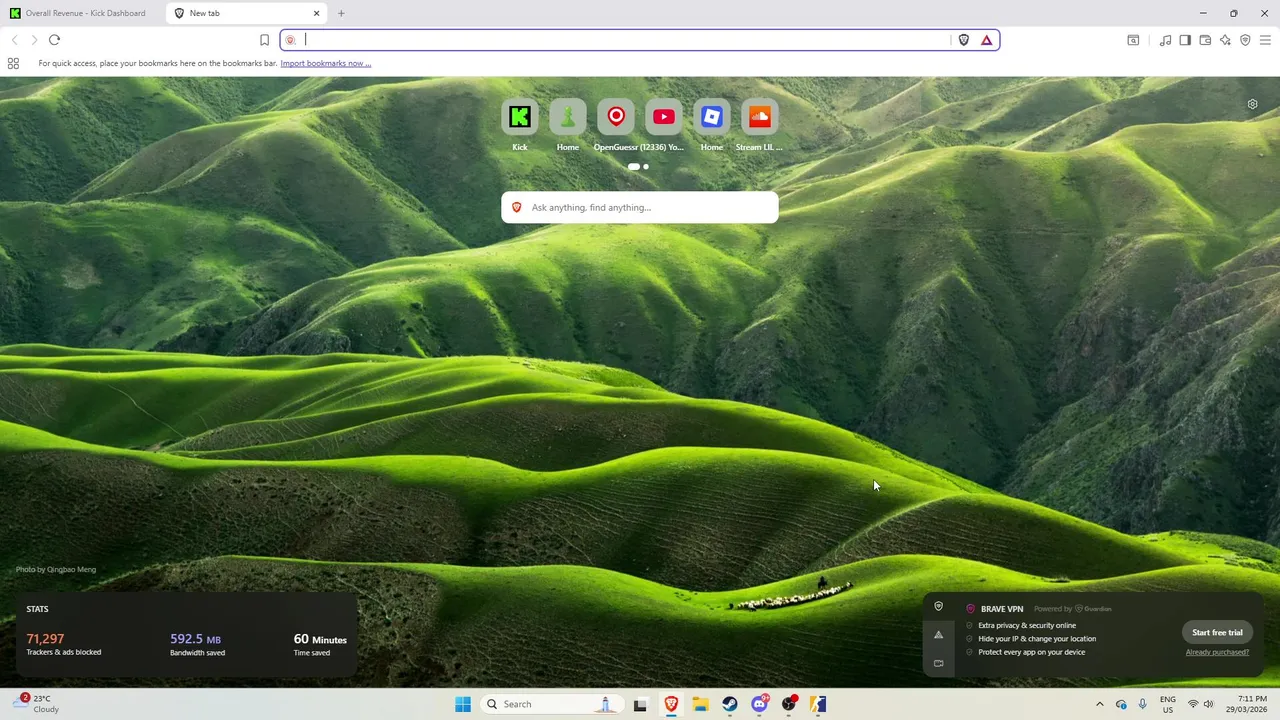The width and height of the screenshot is (1280, 720).
Task: Click the 60 Minutes time saved stat
Action: click(320, 644)
